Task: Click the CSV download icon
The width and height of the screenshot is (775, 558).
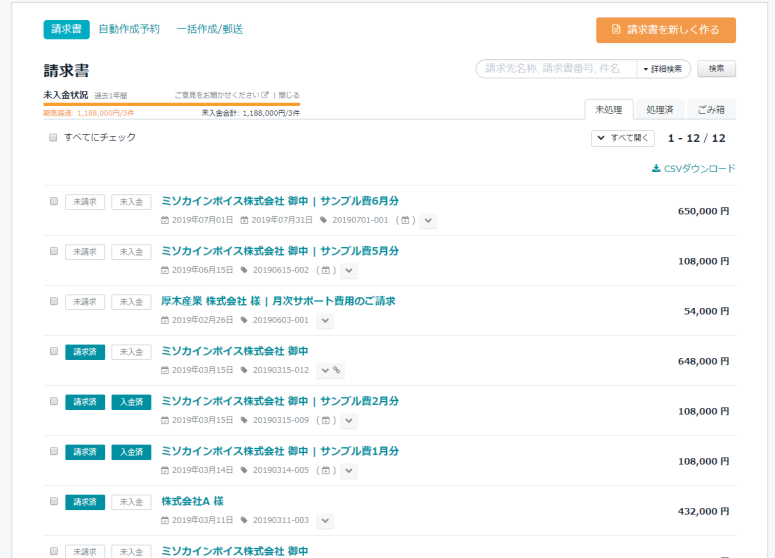Action: point(656,169)
